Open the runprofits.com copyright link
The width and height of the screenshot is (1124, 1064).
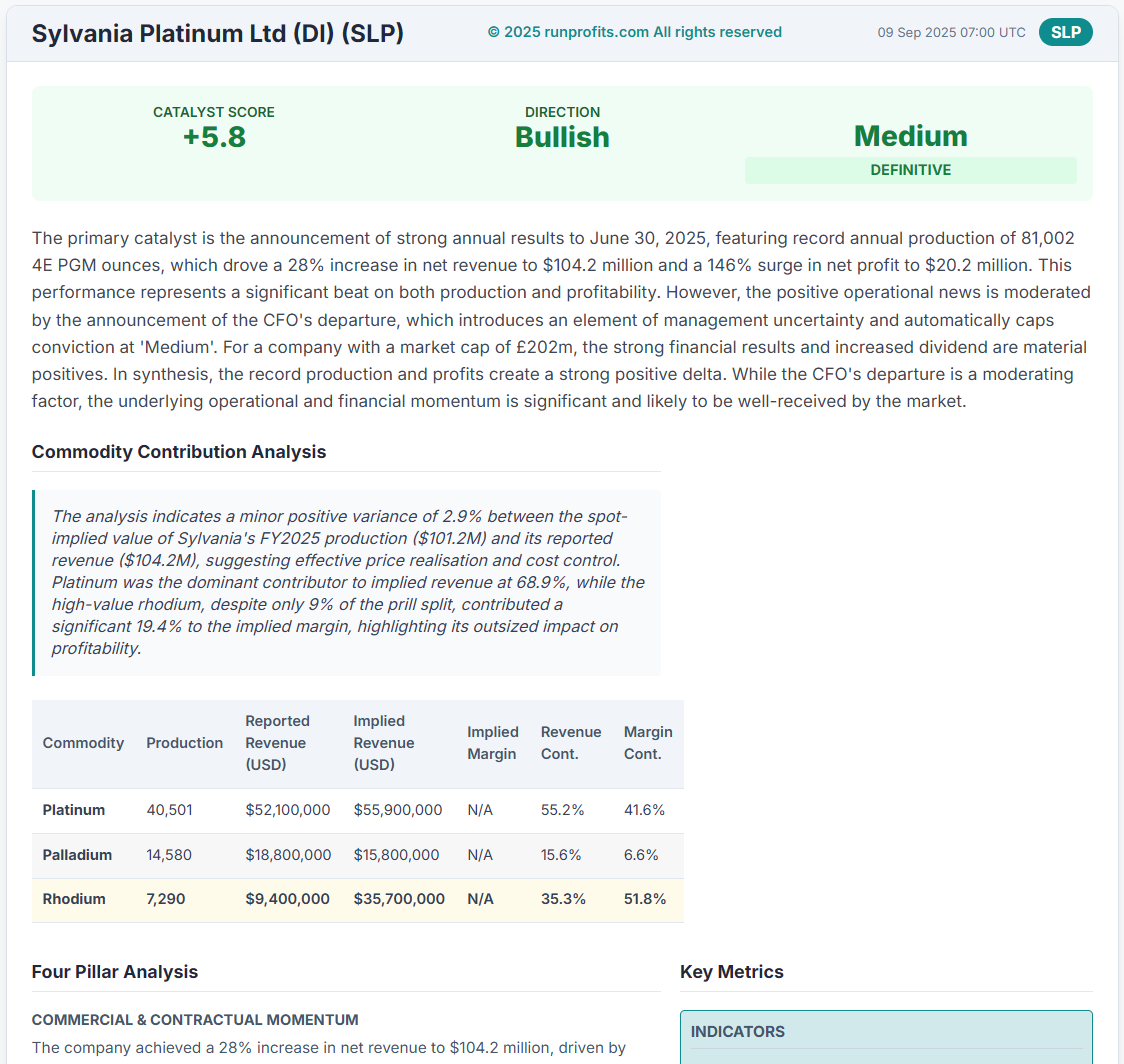(634, 32)
